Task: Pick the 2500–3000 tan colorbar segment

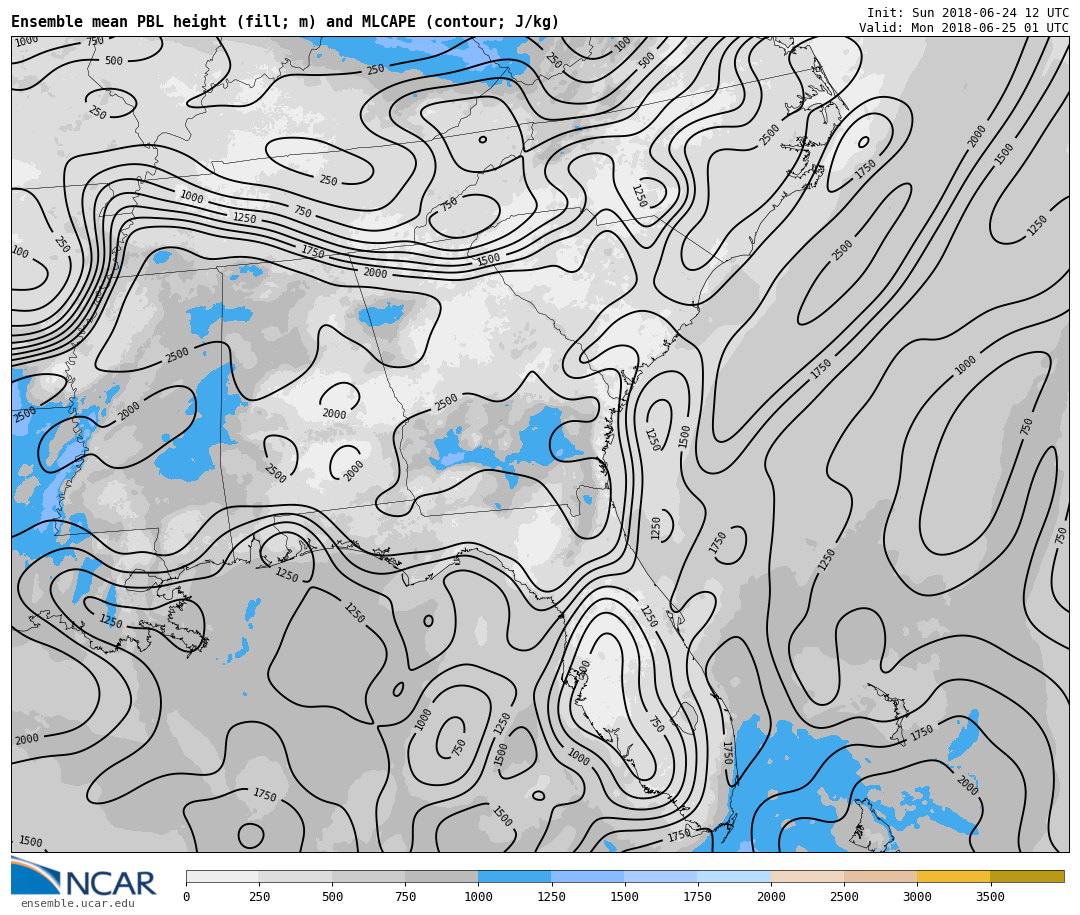Action: (880, 876)
